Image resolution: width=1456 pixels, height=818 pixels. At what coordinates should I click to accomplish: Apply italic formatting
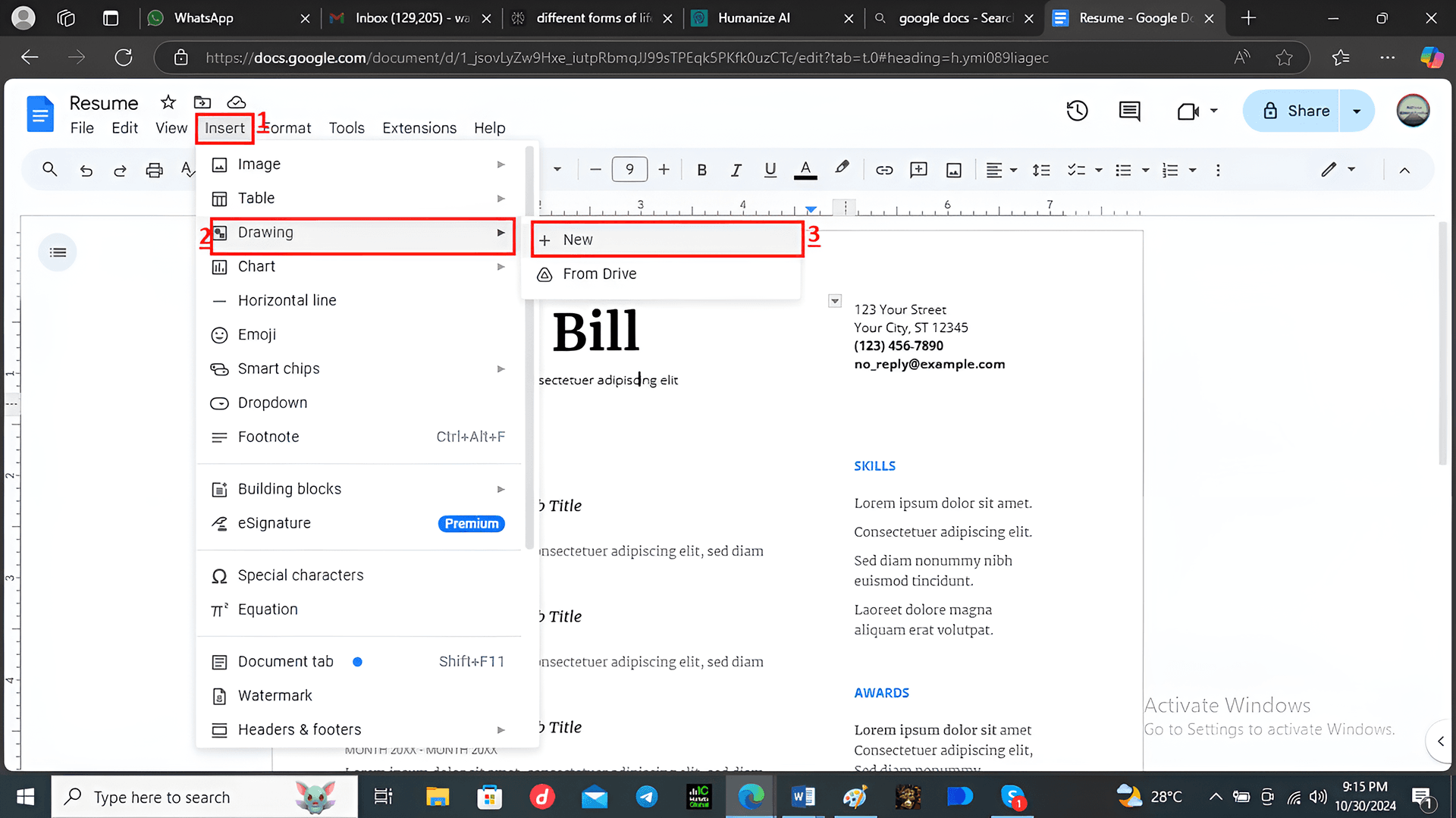click(736, 171)
